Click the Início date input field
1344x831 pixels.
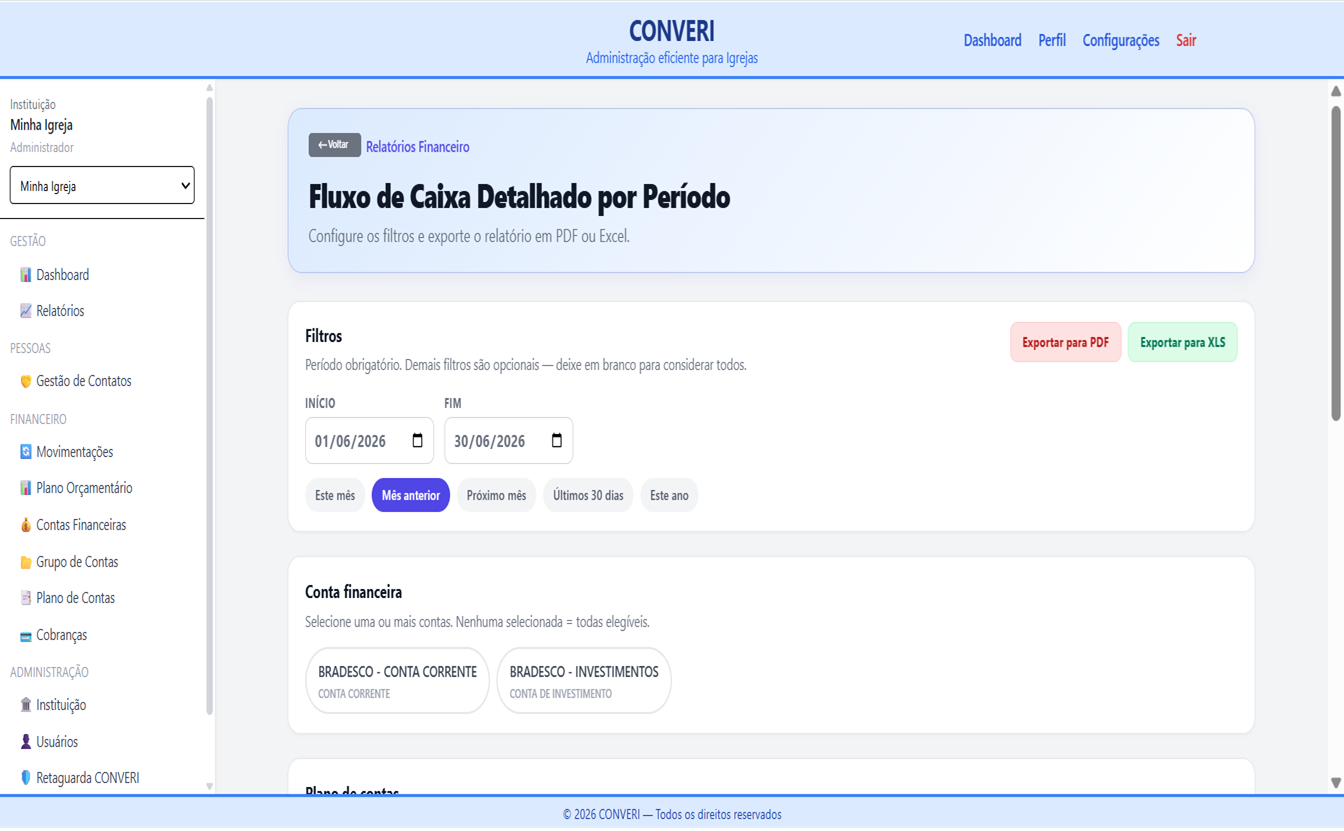[369, 441]
